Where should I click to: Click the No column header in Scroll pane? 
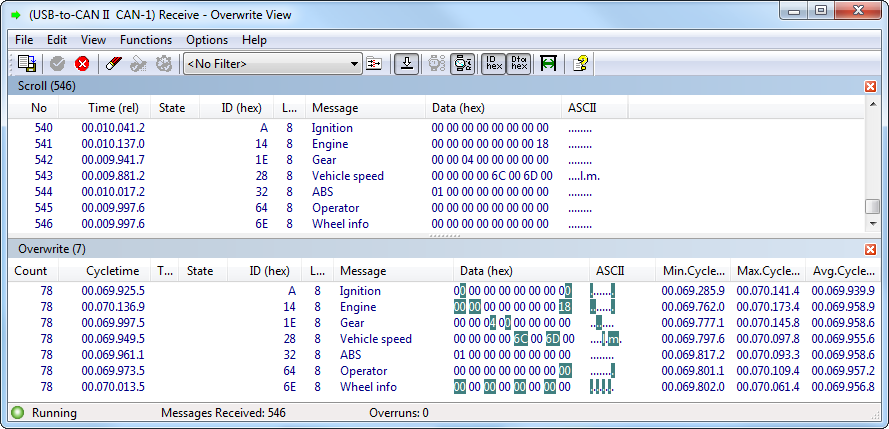click(x=34, y=108)
